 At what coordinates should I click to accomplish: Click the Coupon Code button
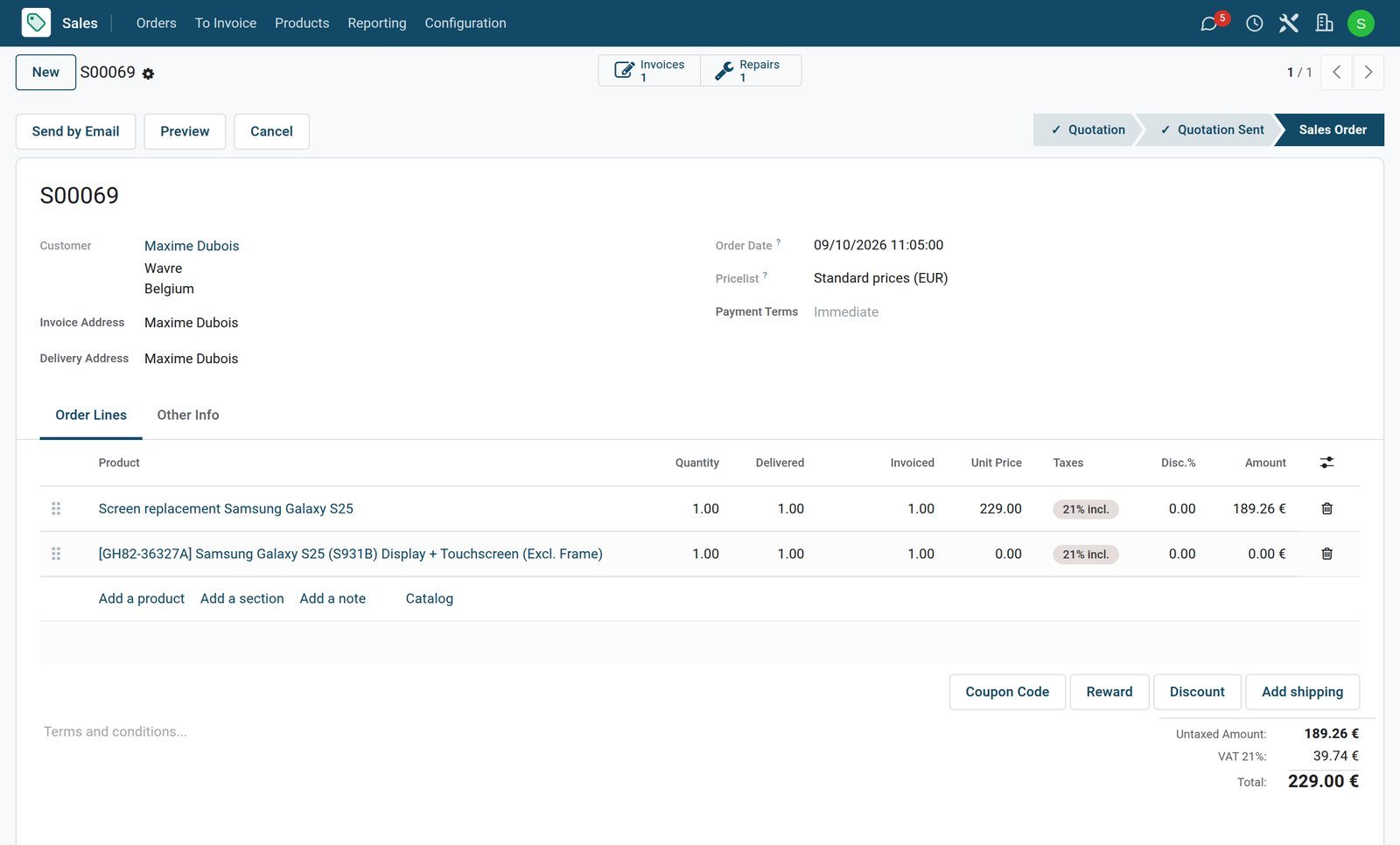click(x=1007, y=692)
